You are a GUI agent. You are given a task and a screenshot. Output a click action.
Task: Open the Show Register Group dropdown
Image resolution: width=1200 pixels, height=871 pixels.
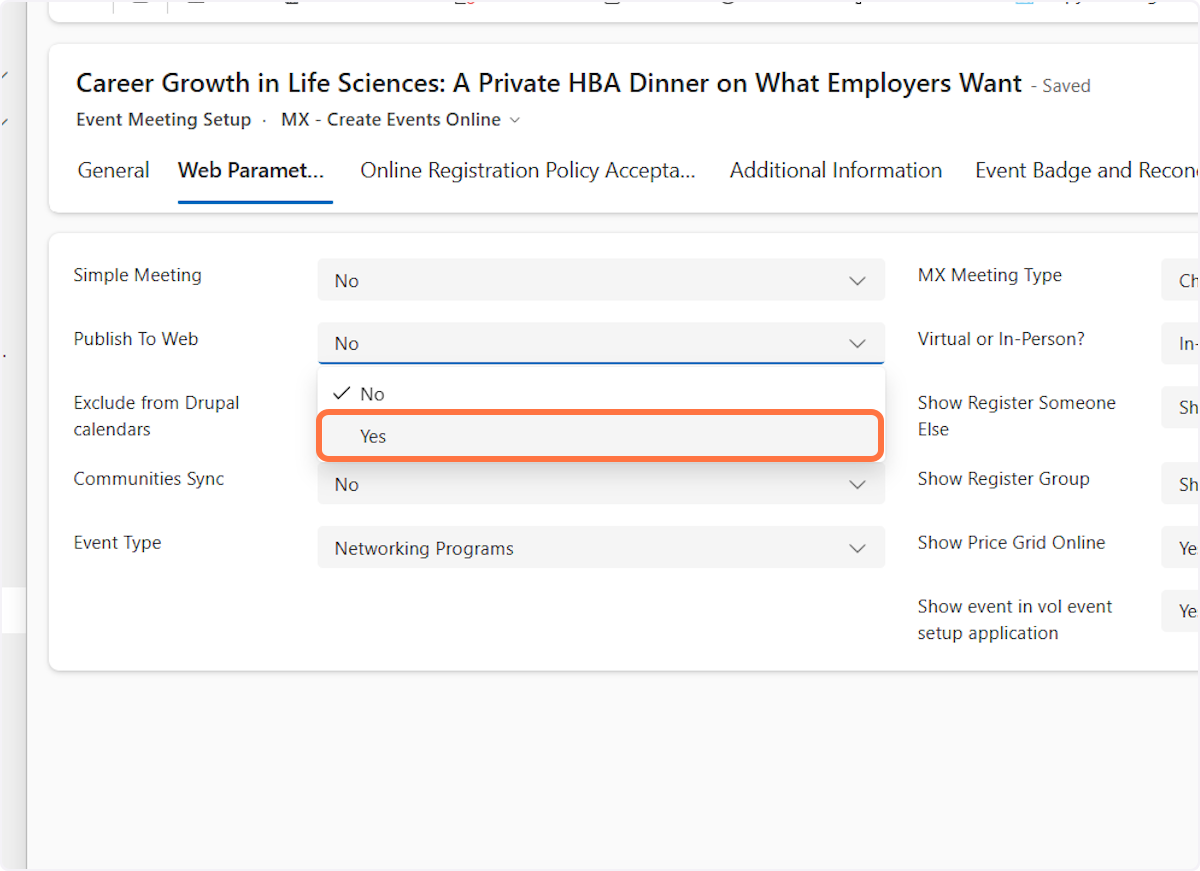pos(1181,484)
